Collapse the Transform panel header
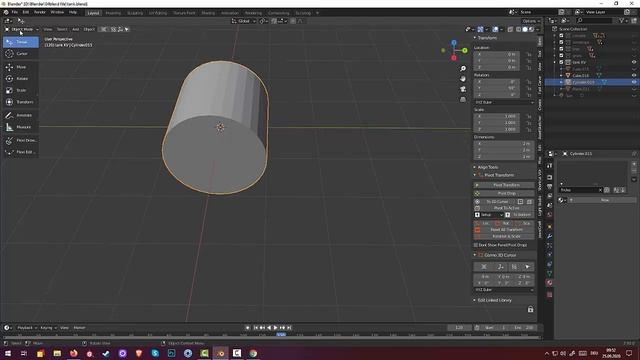This screenshot has height=360, width=640. pyautogui.click(x=486, y=38)
